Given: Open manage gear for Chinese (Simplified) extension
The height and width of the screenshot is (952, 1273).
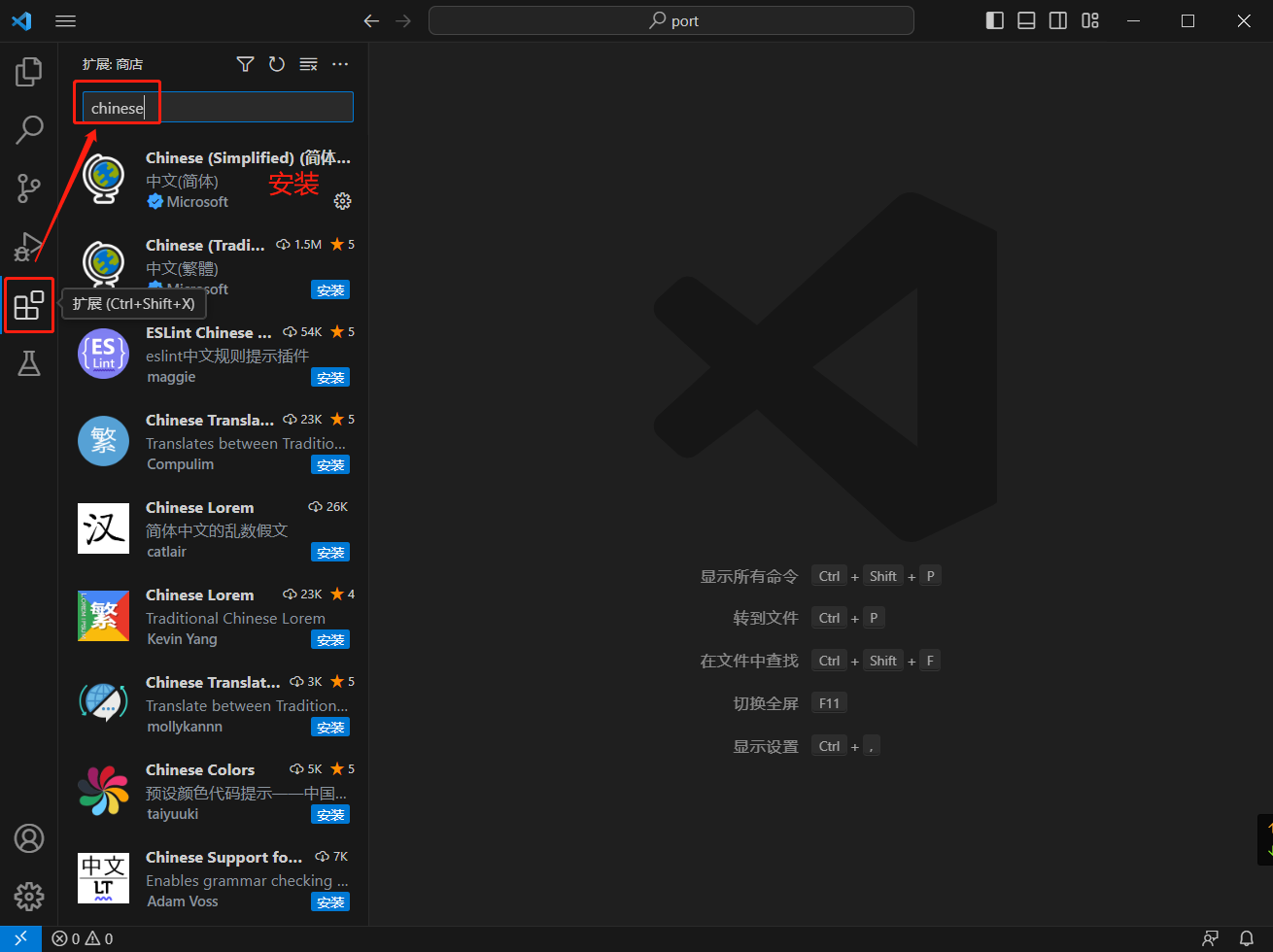Looking at the screenshot, I should click(x=342, y=201).
